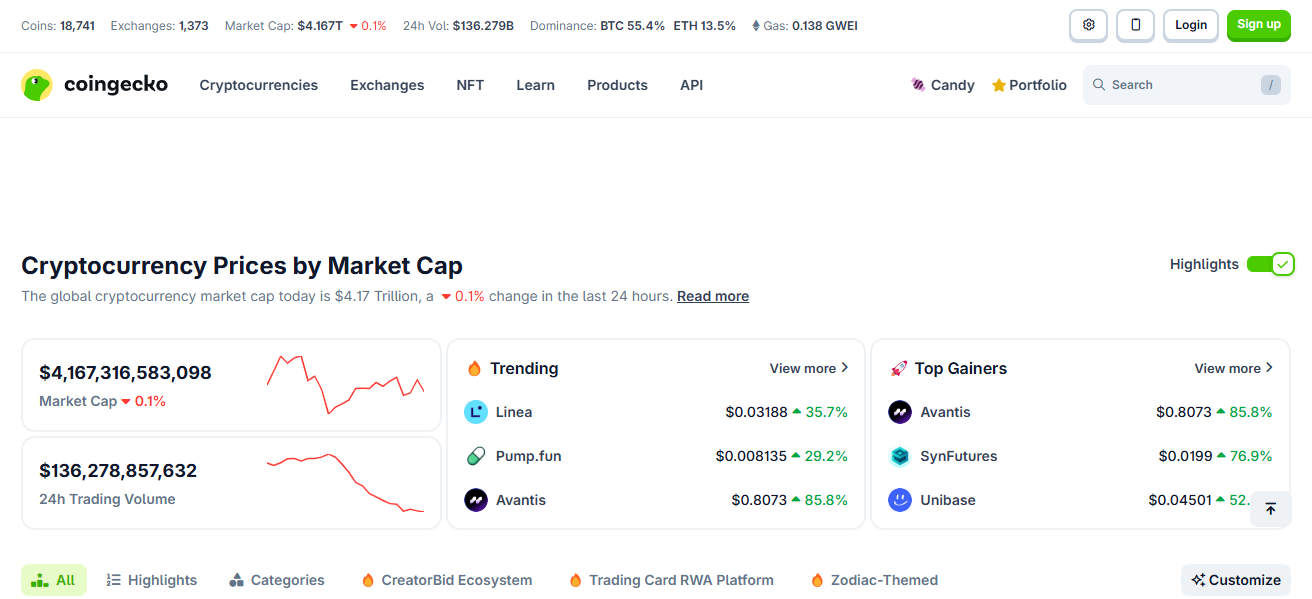Image resolution: width=1312 pixels, height=599 pixels.
Task: Click the Trending flame icon
Action: 475,369
